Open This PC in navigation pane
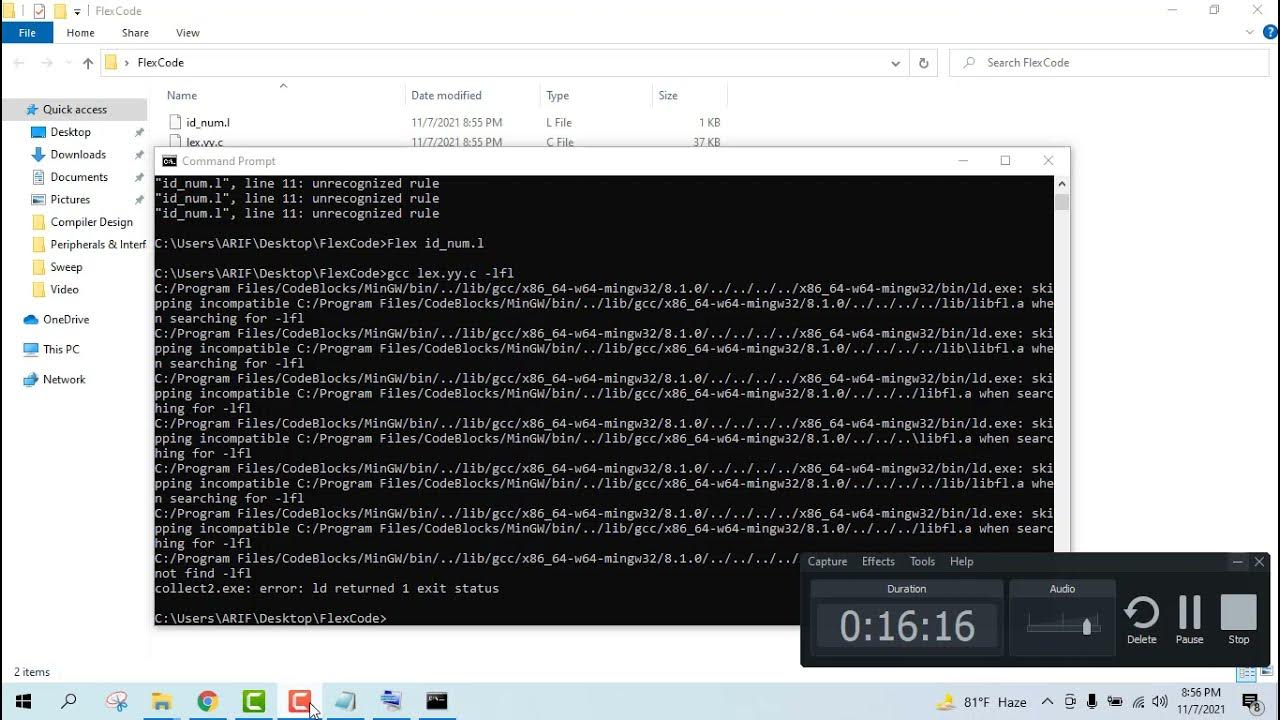Viewport: 1280px width, 720px height. [x=61, y=350]
